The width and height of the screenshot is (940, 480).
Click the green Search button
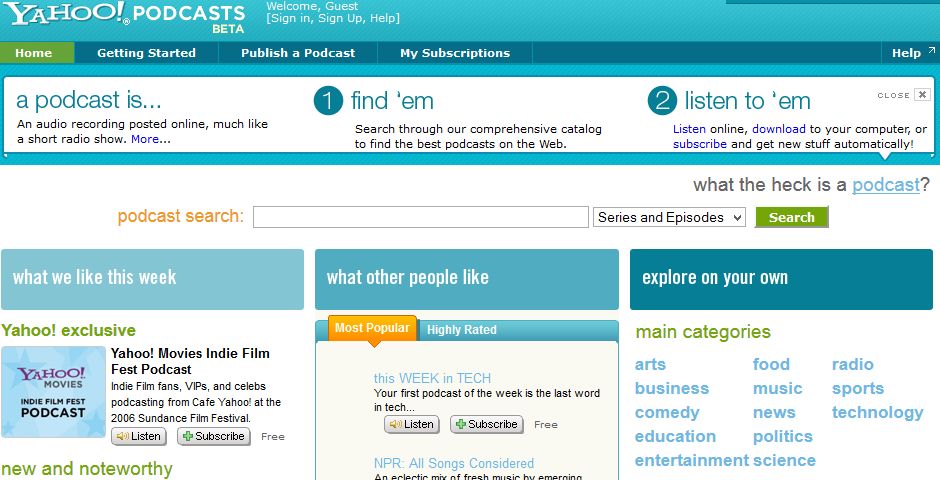click(791, 217)
